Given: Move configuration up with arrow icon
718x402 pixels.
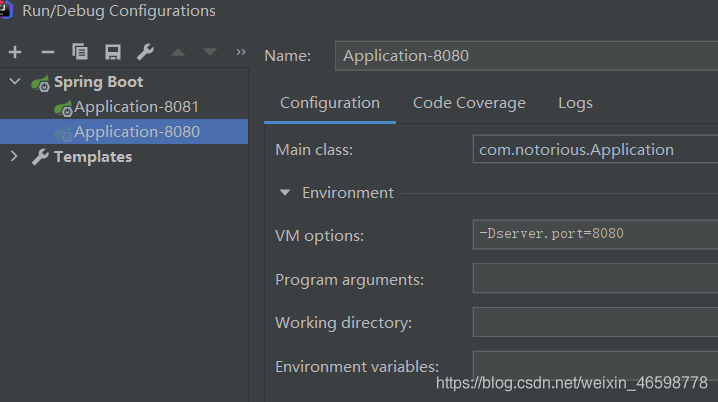Looking at the screenshot, I should click(x=178, y=53).
